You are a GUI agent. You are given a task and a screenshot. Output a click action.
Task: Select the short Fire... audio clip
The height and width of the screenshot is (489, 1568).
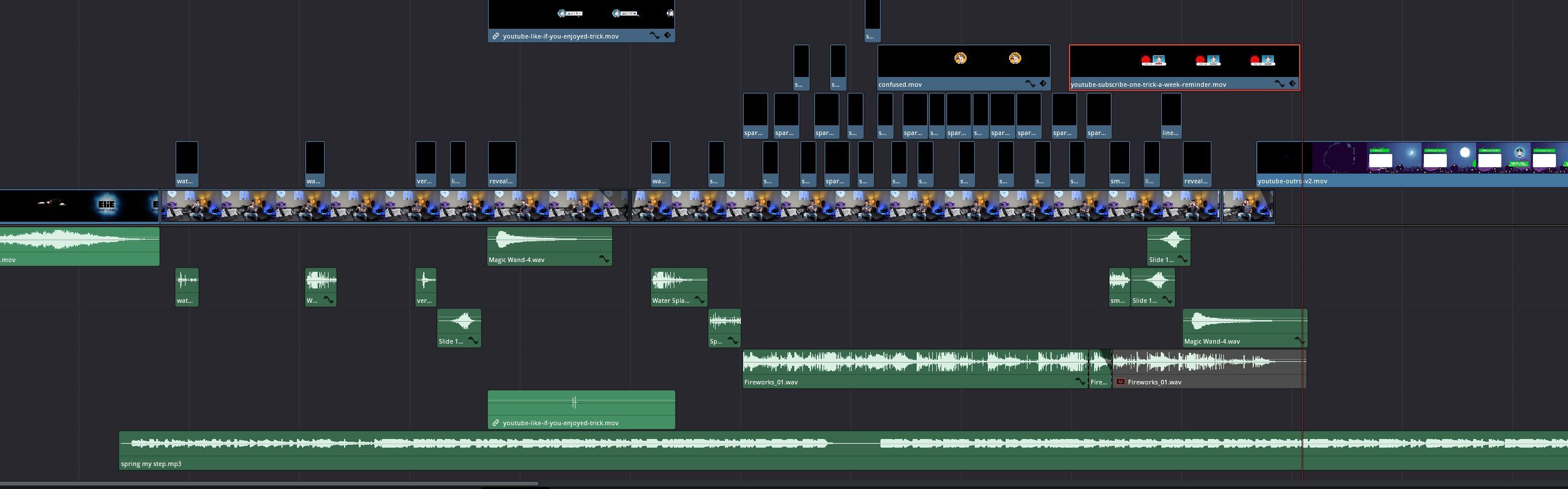pyautogui.click(x=1100, y=368)
